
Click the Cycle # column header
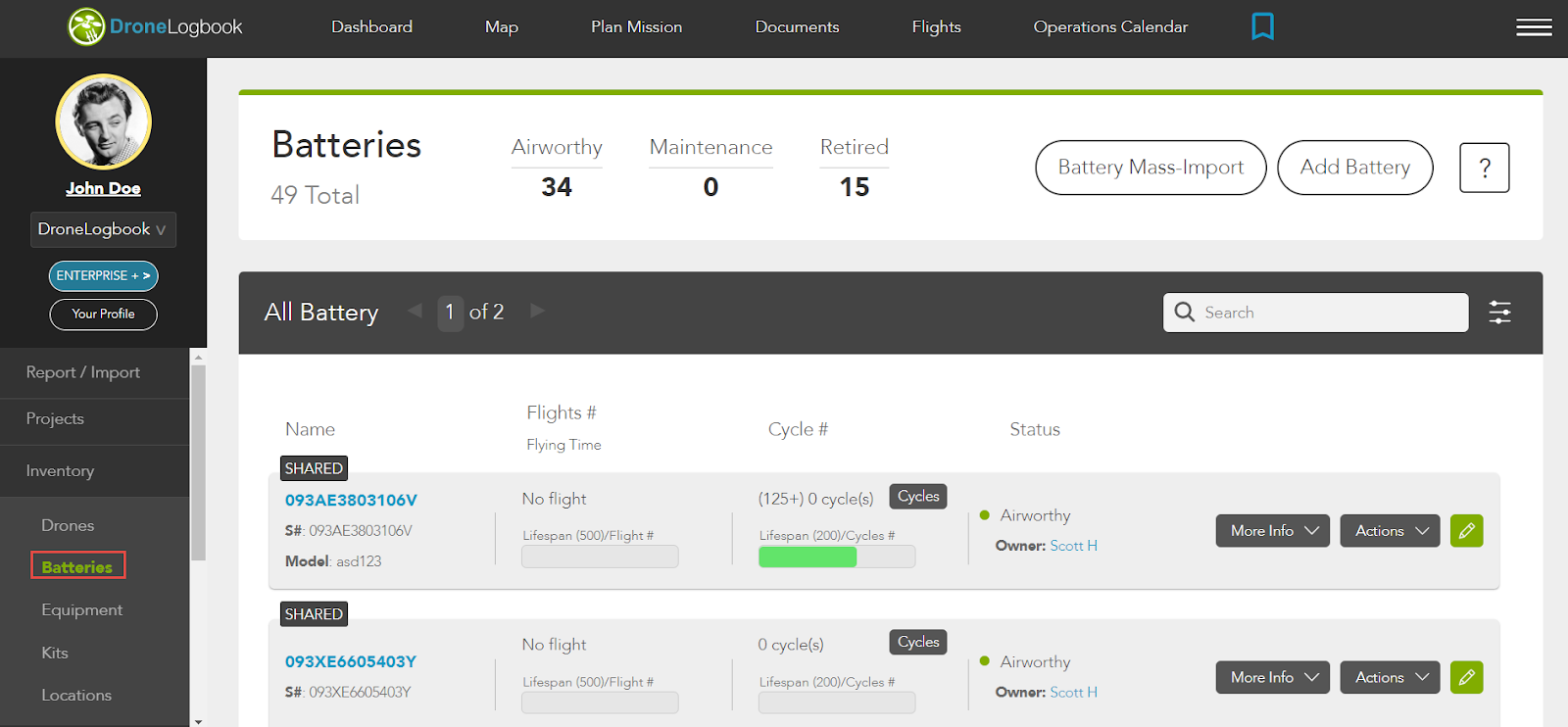[798, 429]
